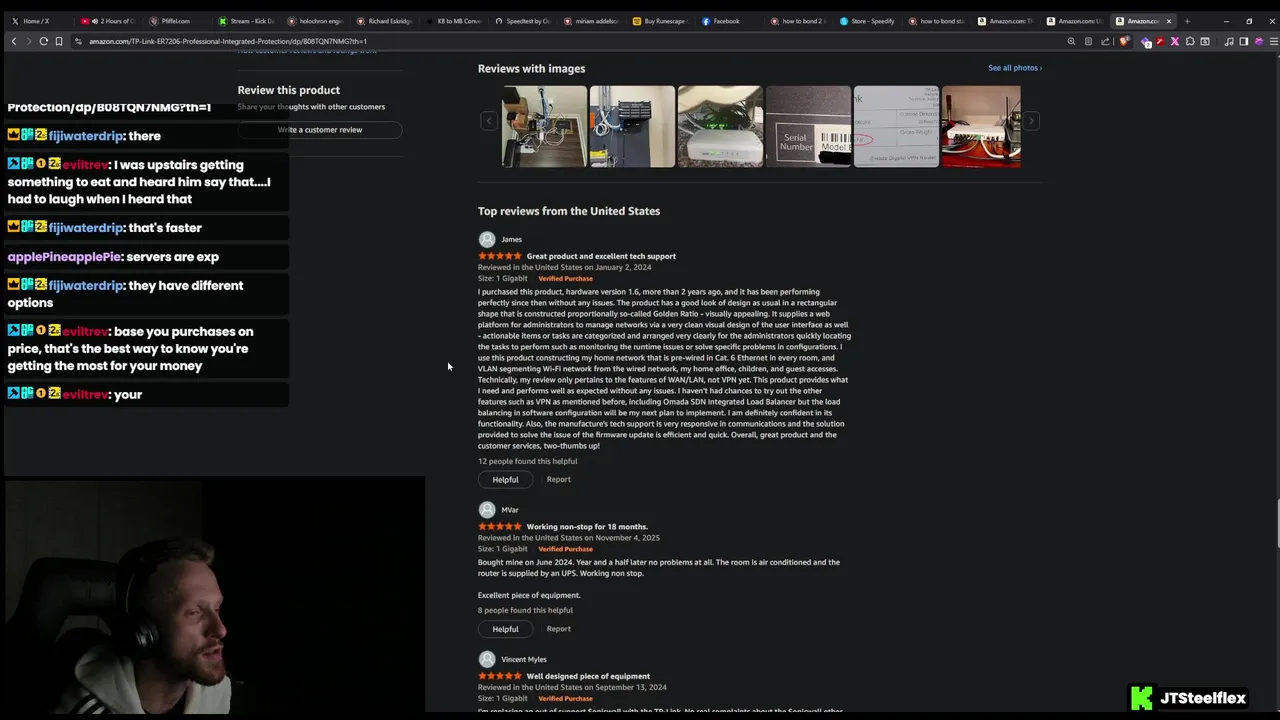The width and height of the screenshot is (1280, 720).
Task: Open the browser hamburger menu
Action: (x=1272, y=41)
